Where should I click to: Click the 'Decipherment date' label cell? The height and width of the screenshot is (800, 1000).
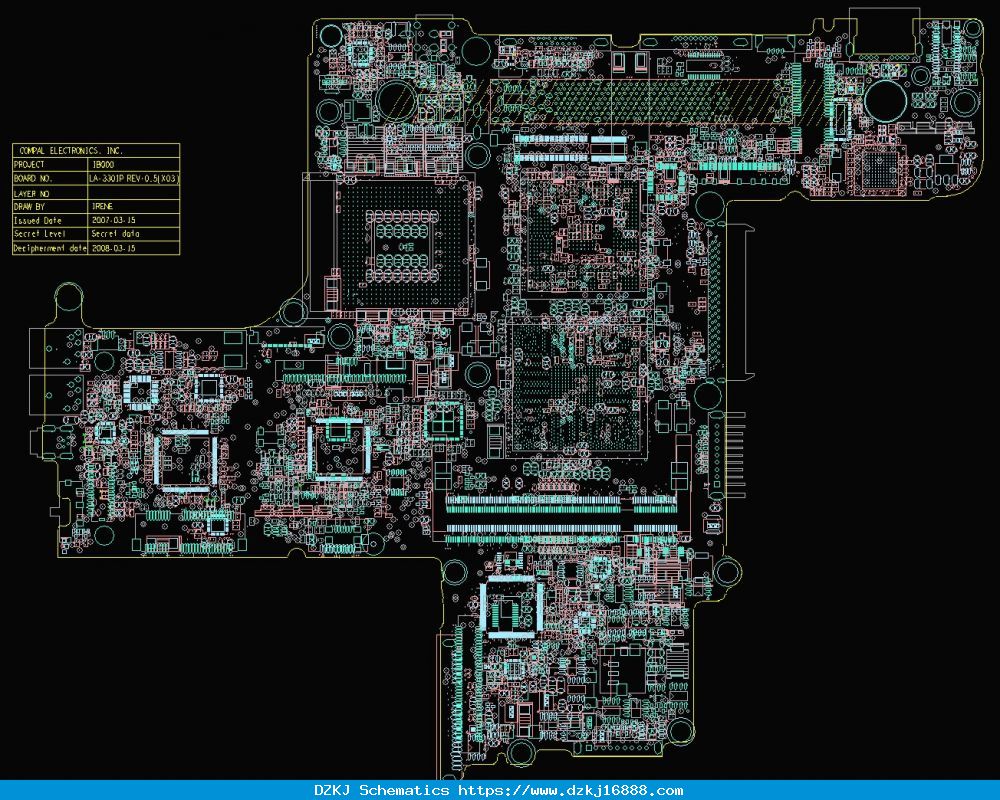pos(50,248)
